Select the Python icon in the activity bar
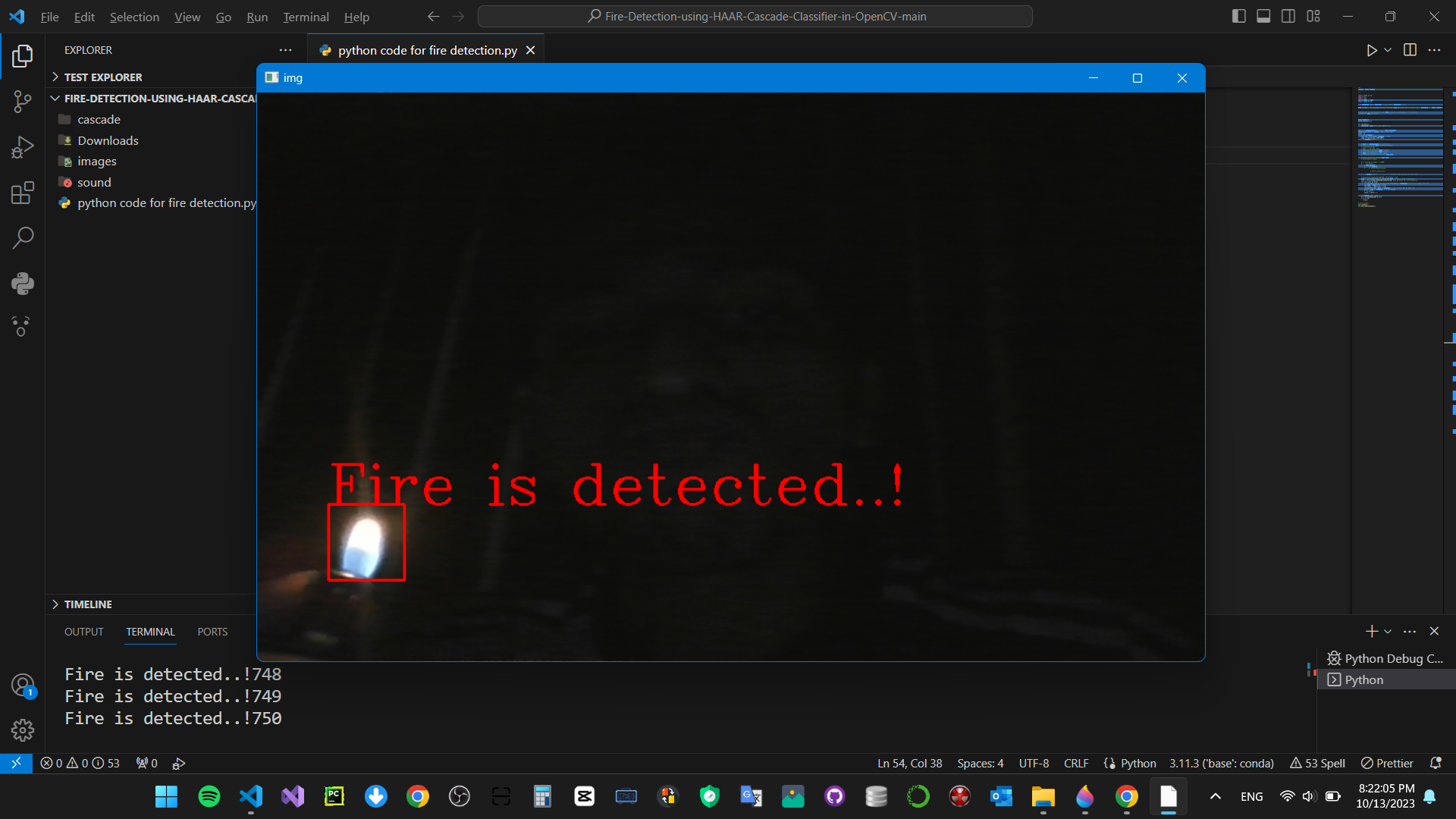This screenshot has height=819, width=1456. coord(22,283)
